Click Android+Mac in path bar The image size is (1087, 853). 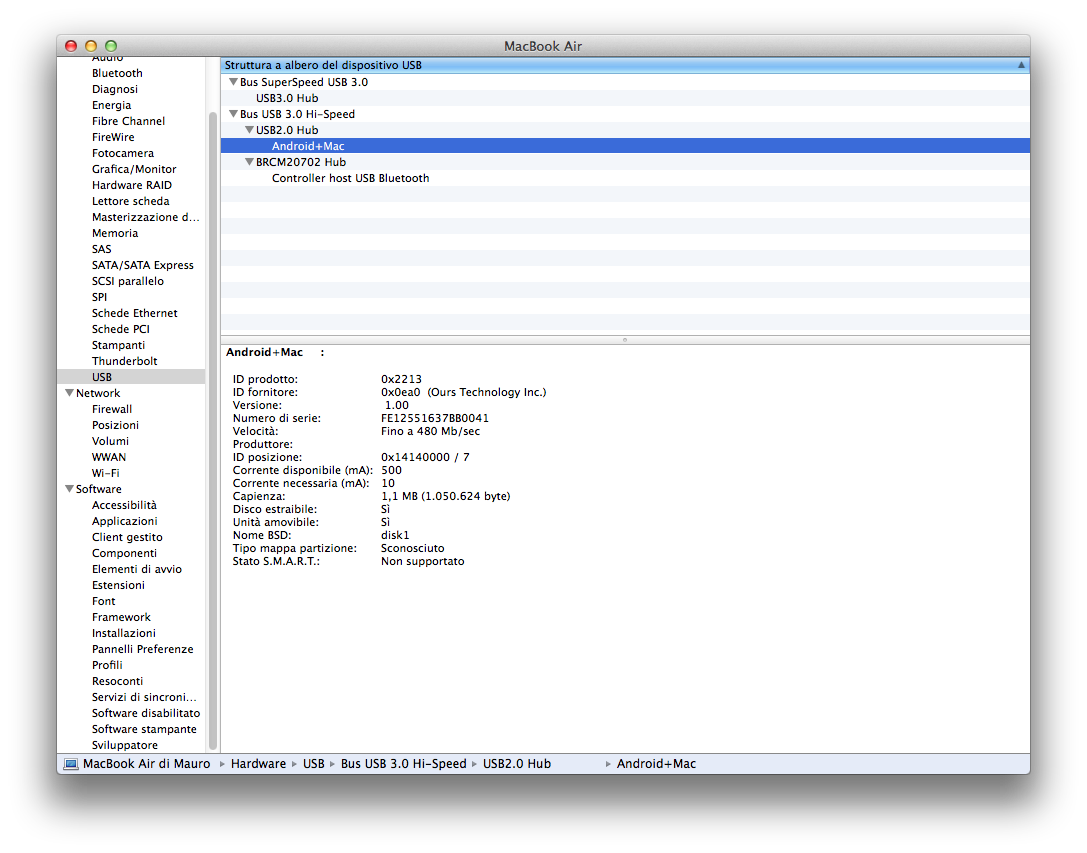656,764
